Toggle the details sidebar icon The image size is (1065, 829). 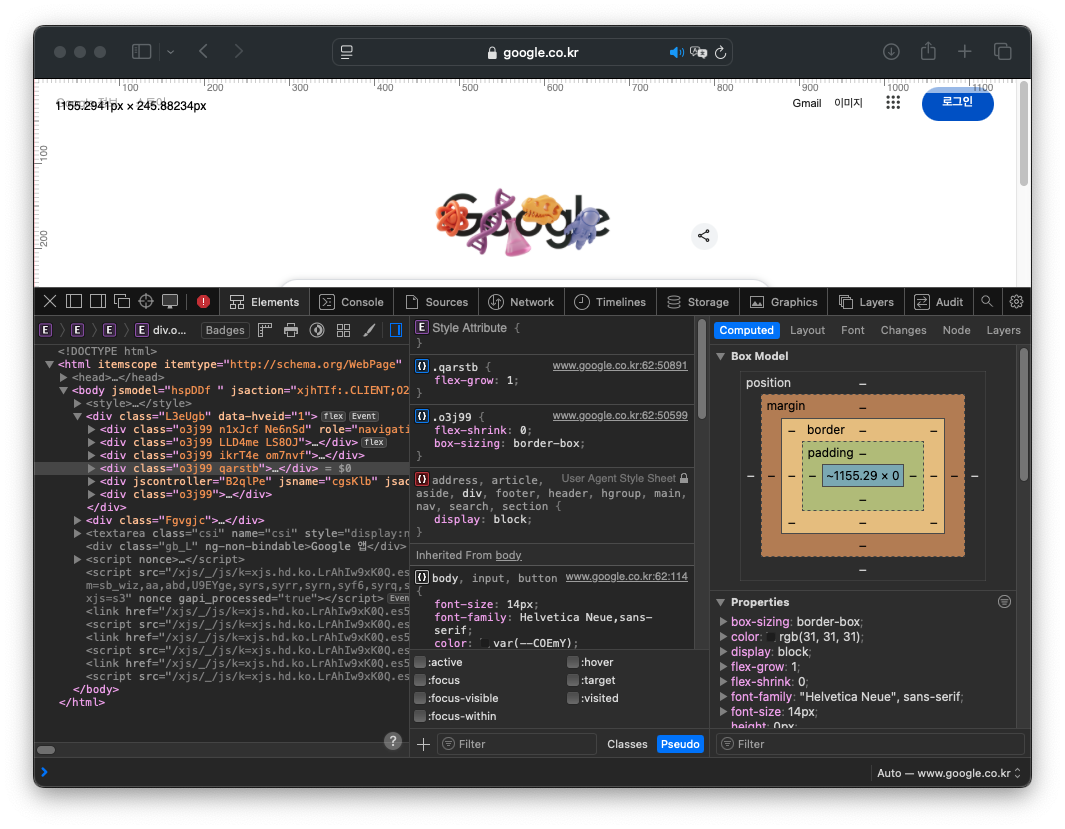396,330
